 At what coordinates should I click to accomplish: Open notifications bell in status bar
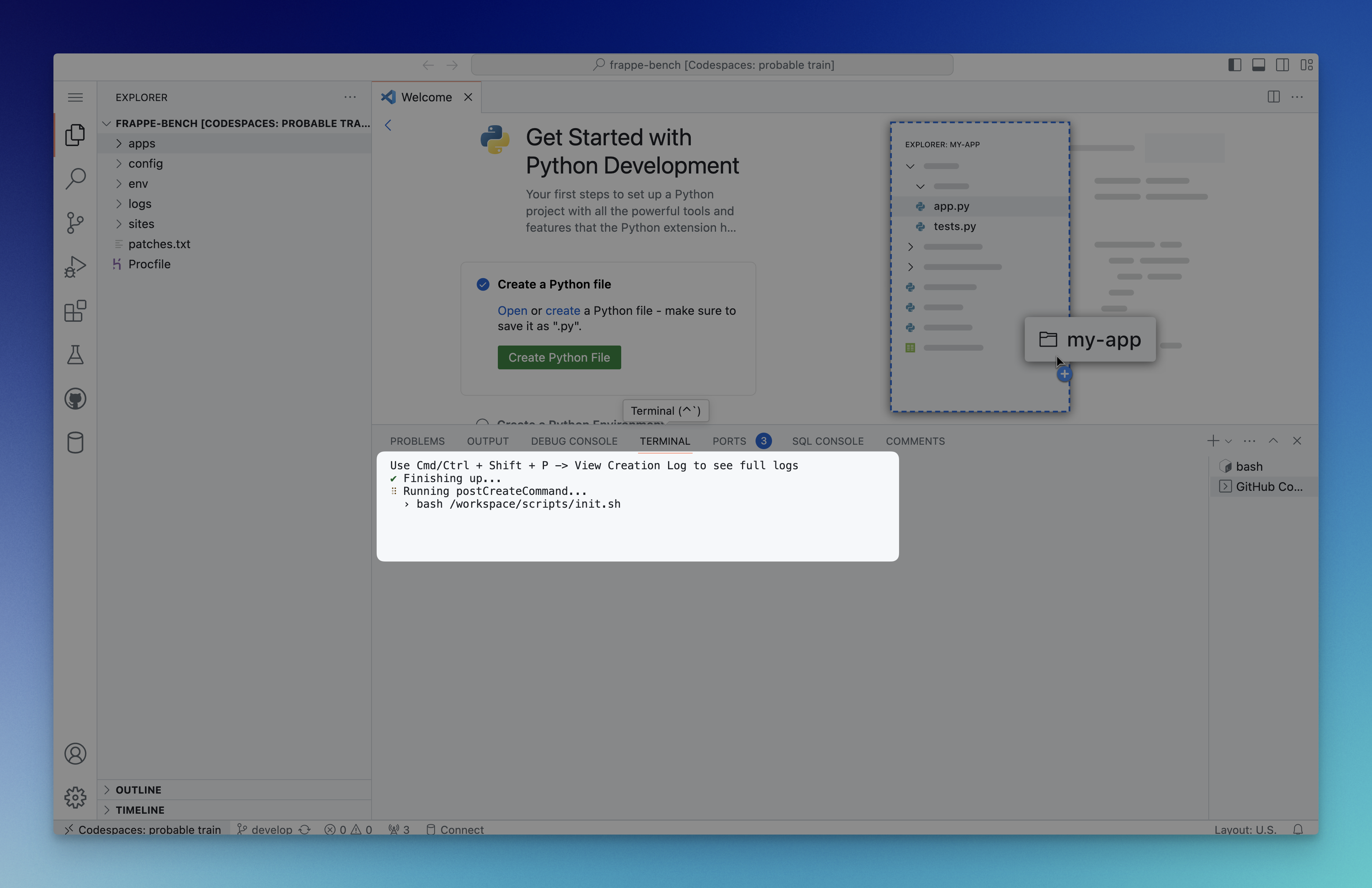(x=1298, y=829)
